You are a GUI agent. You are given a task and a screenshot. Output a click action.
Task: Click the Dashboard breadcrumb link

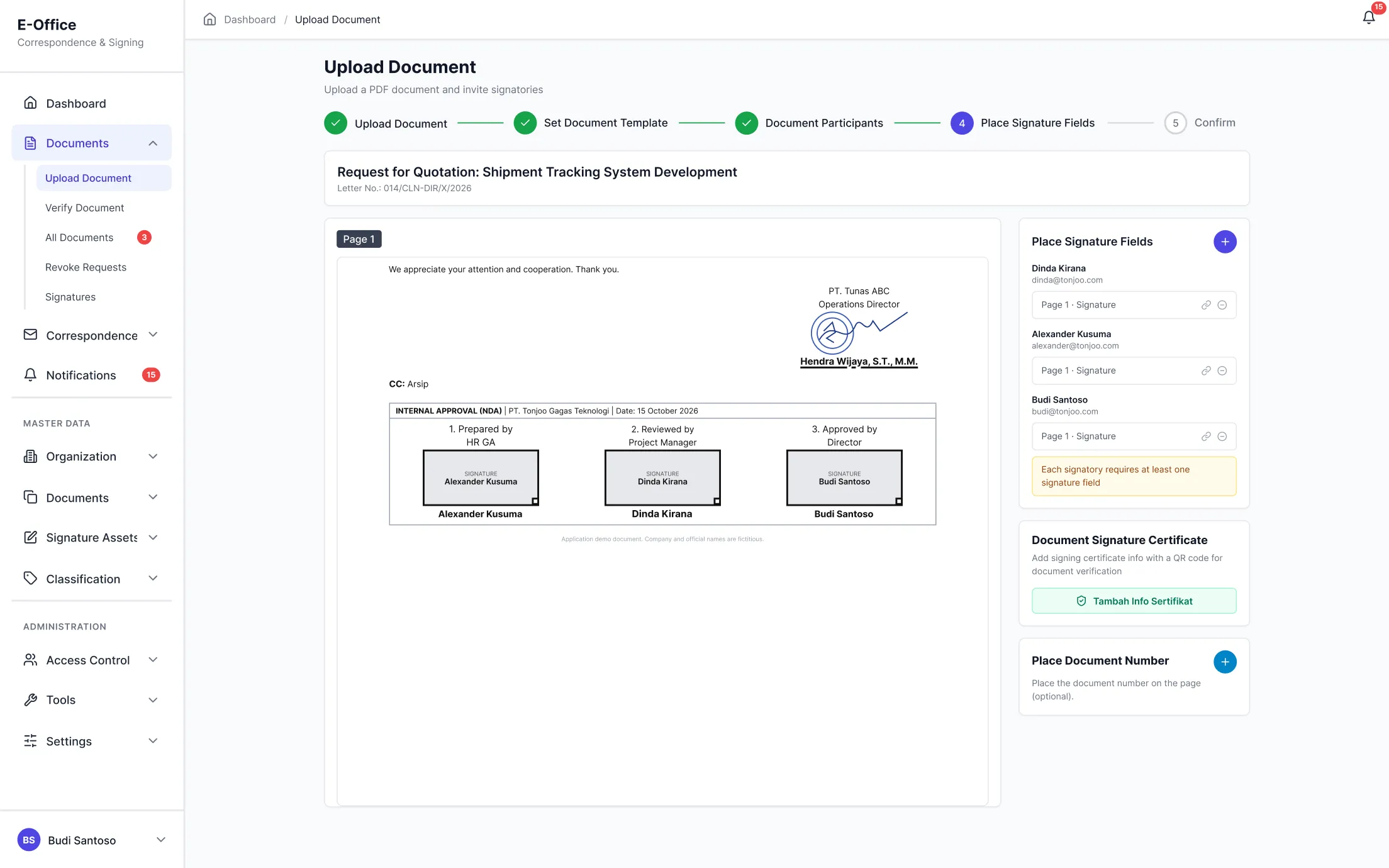coord(250,19)
